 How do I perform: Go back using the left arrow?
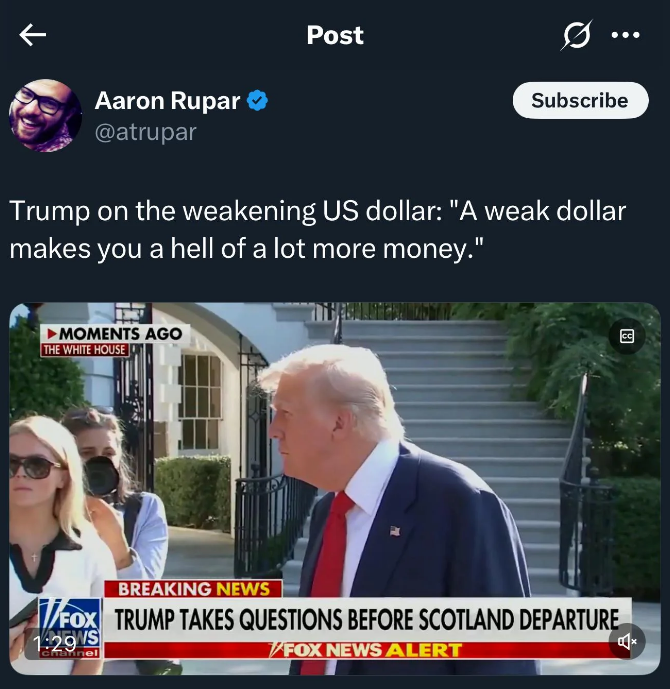tap(33, 35)
